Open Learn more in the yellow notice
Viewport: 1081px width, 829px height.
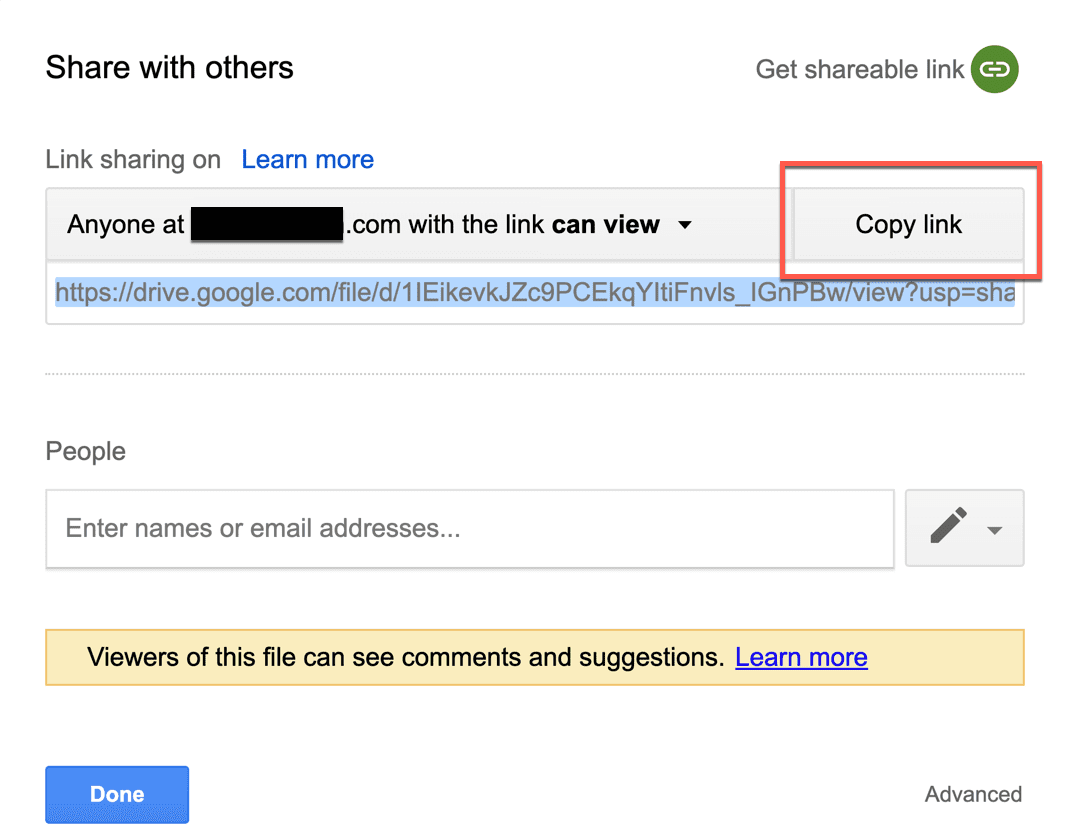pyautogui.click(x=801, y=657)
